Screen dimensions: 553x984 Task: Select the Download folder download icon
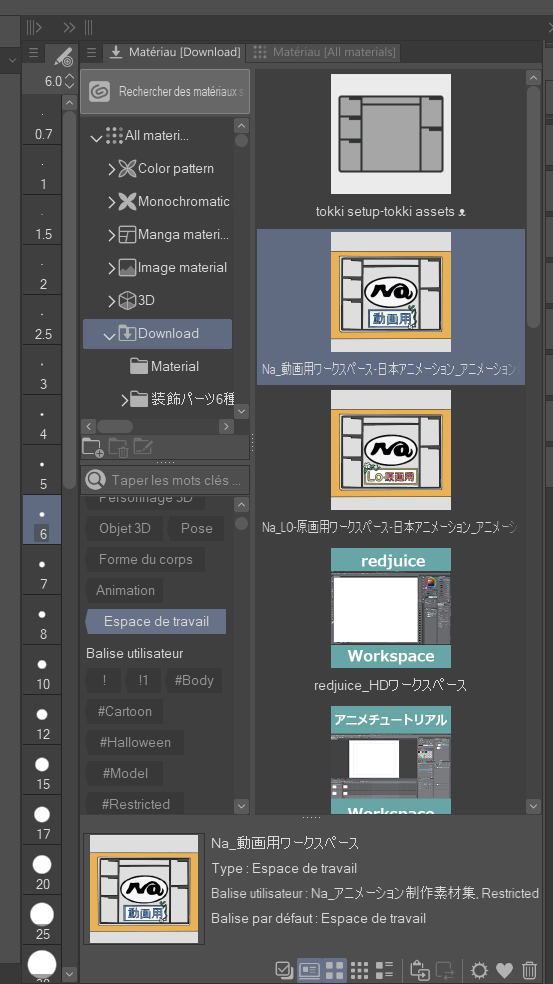127,333
